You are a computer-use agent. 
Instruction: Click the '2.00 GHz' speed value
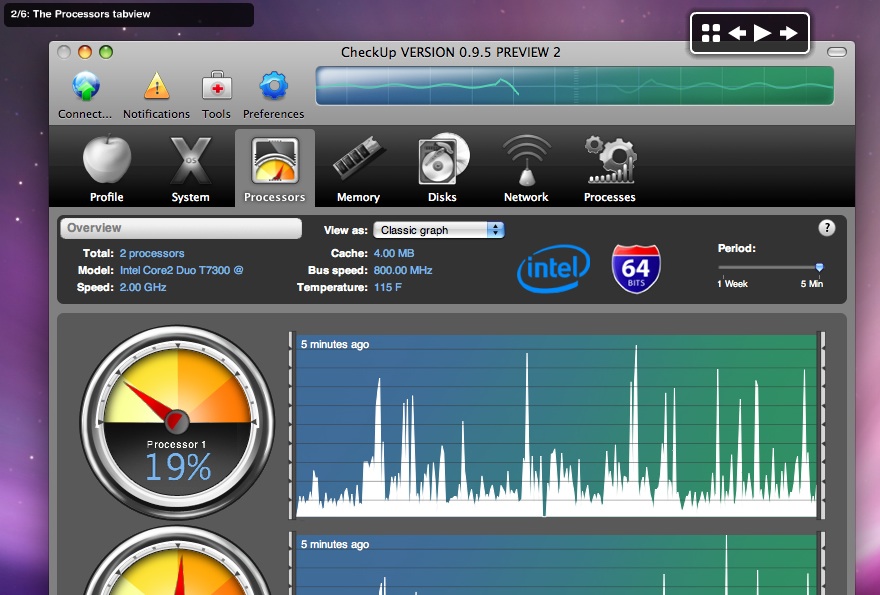coord(143,287)
